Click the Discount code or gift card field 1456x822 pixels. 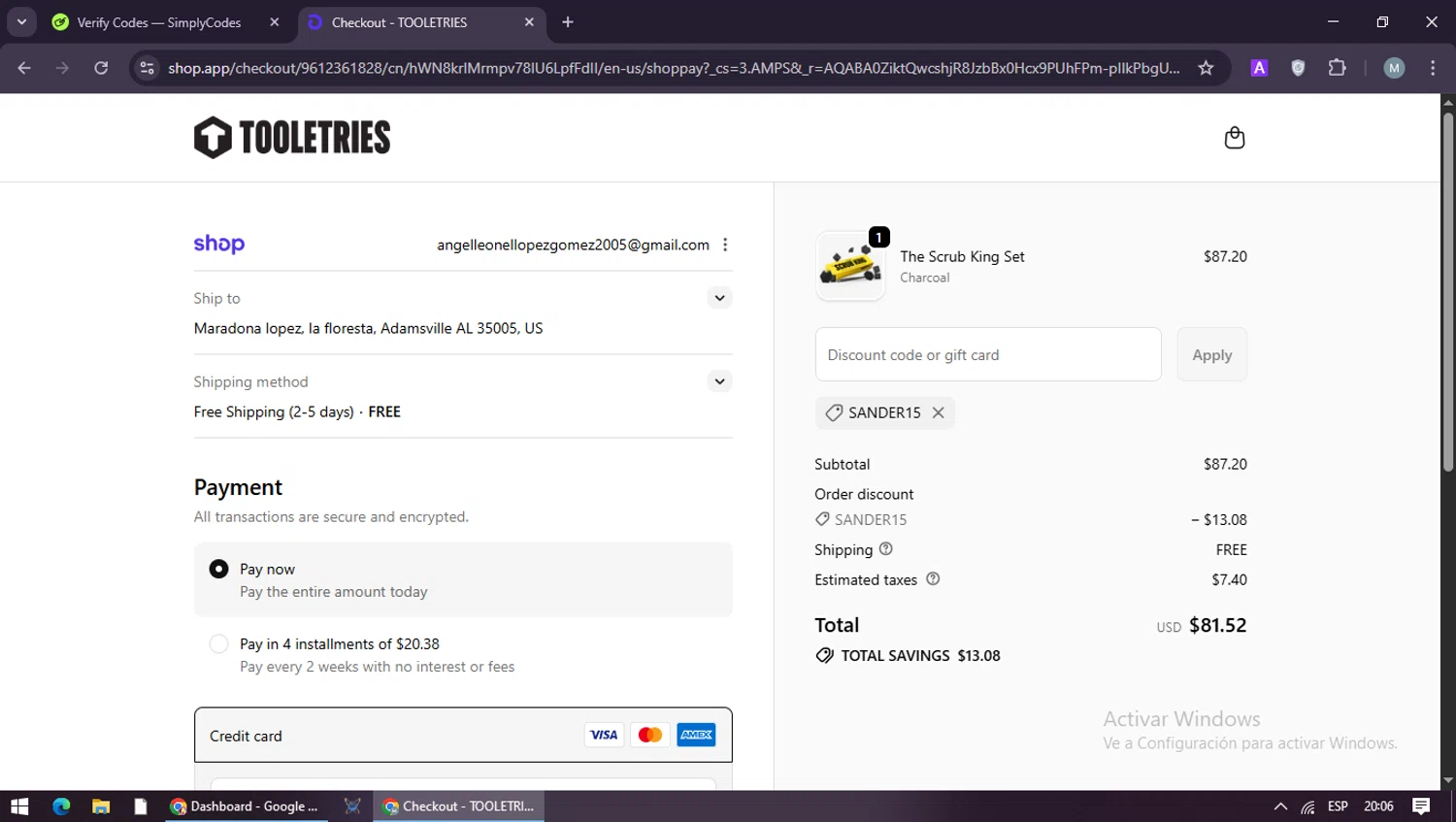(988, 354)
